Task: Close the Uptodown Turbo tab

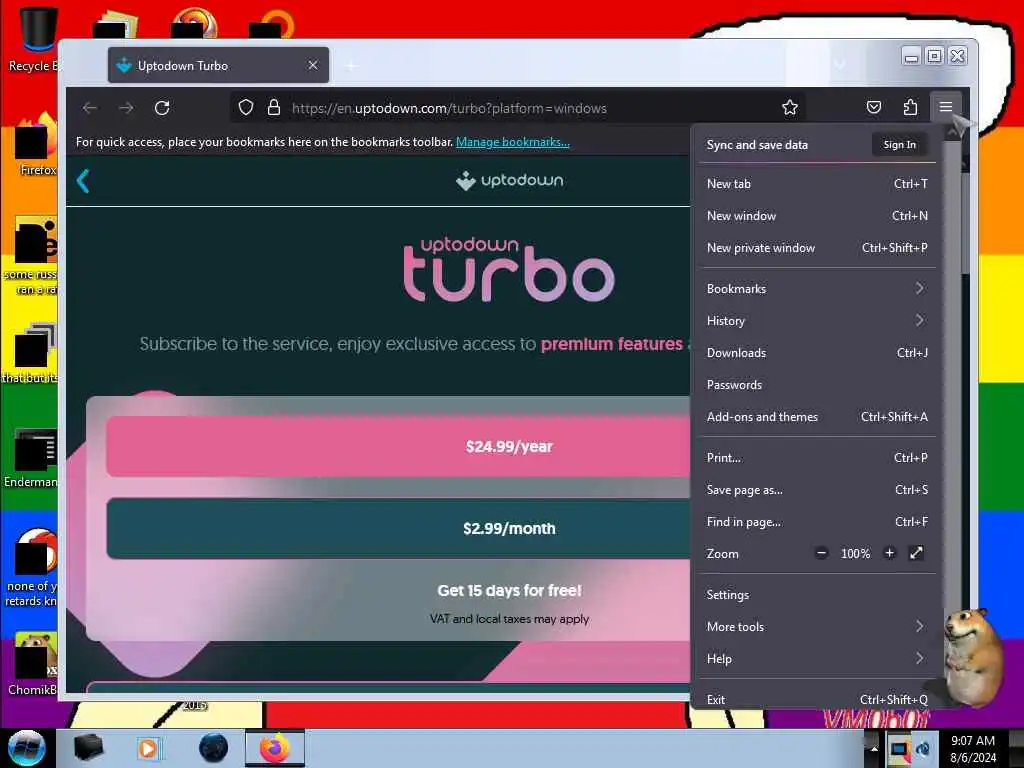Action: (x=313, y=65)
